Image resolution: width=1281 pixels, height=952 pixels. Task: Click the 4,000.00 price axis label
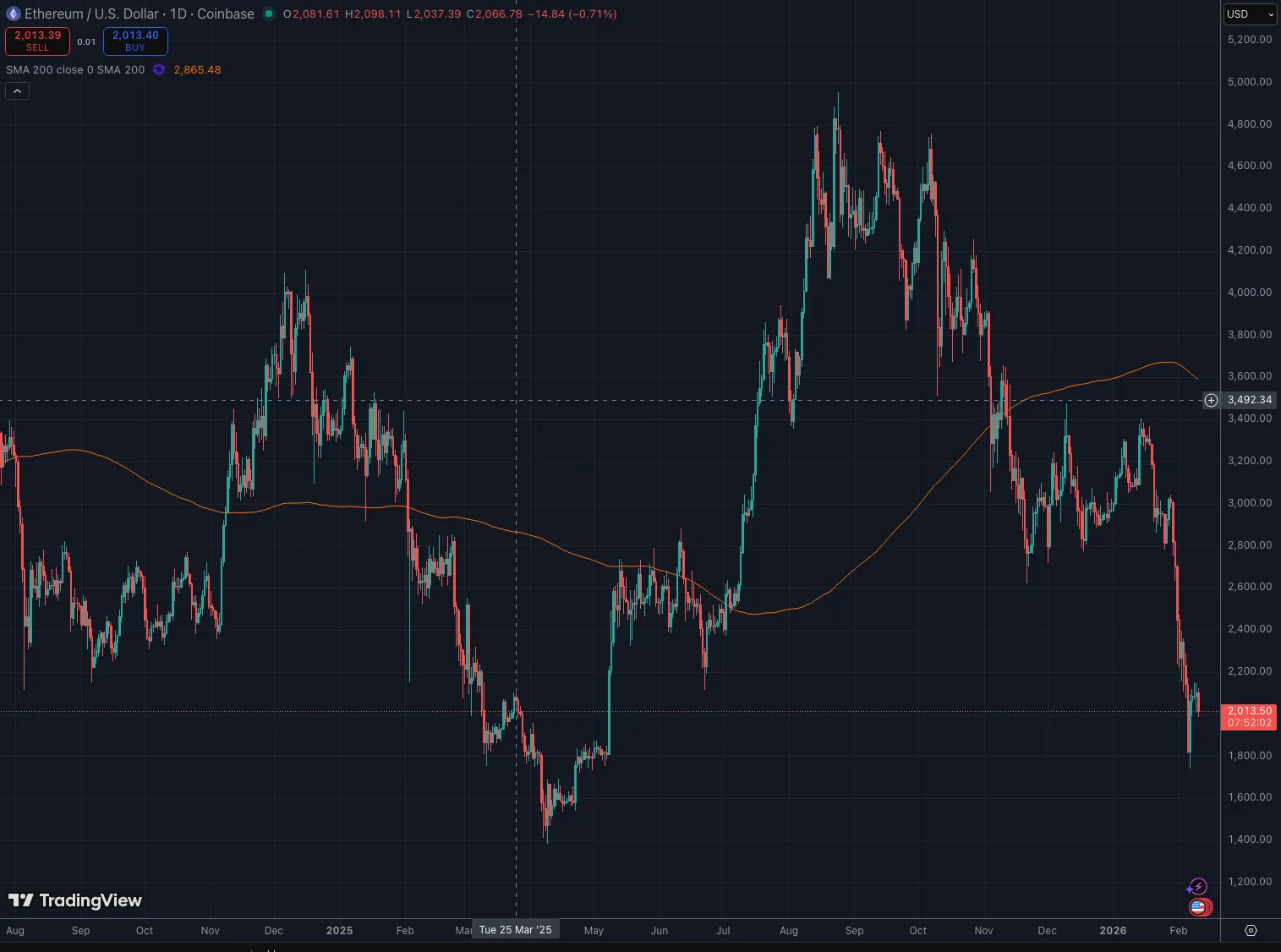click(x=1249, y=293)
